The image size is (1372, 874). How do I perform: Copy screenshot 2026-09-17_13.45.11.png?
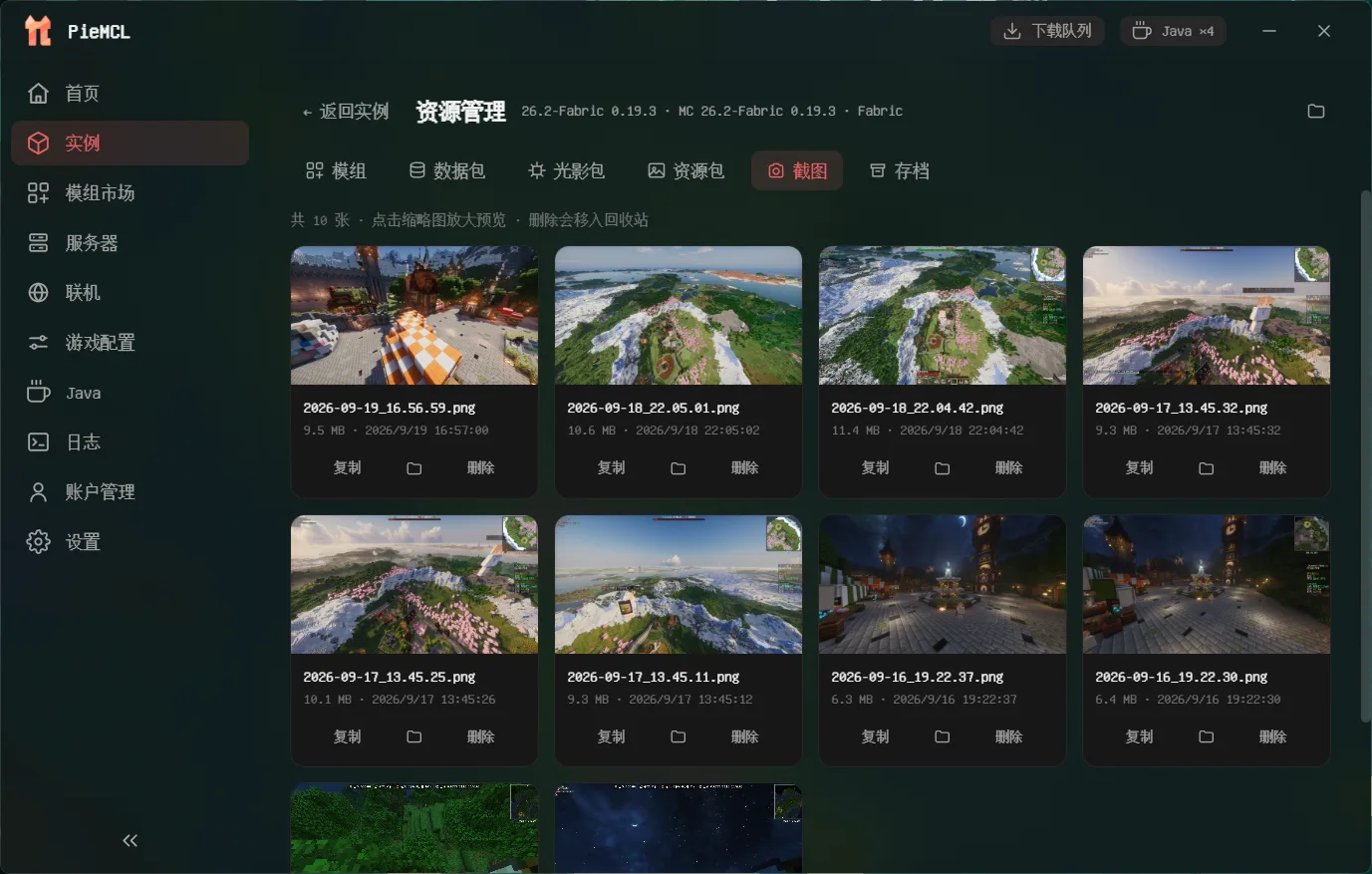(611, 736)
